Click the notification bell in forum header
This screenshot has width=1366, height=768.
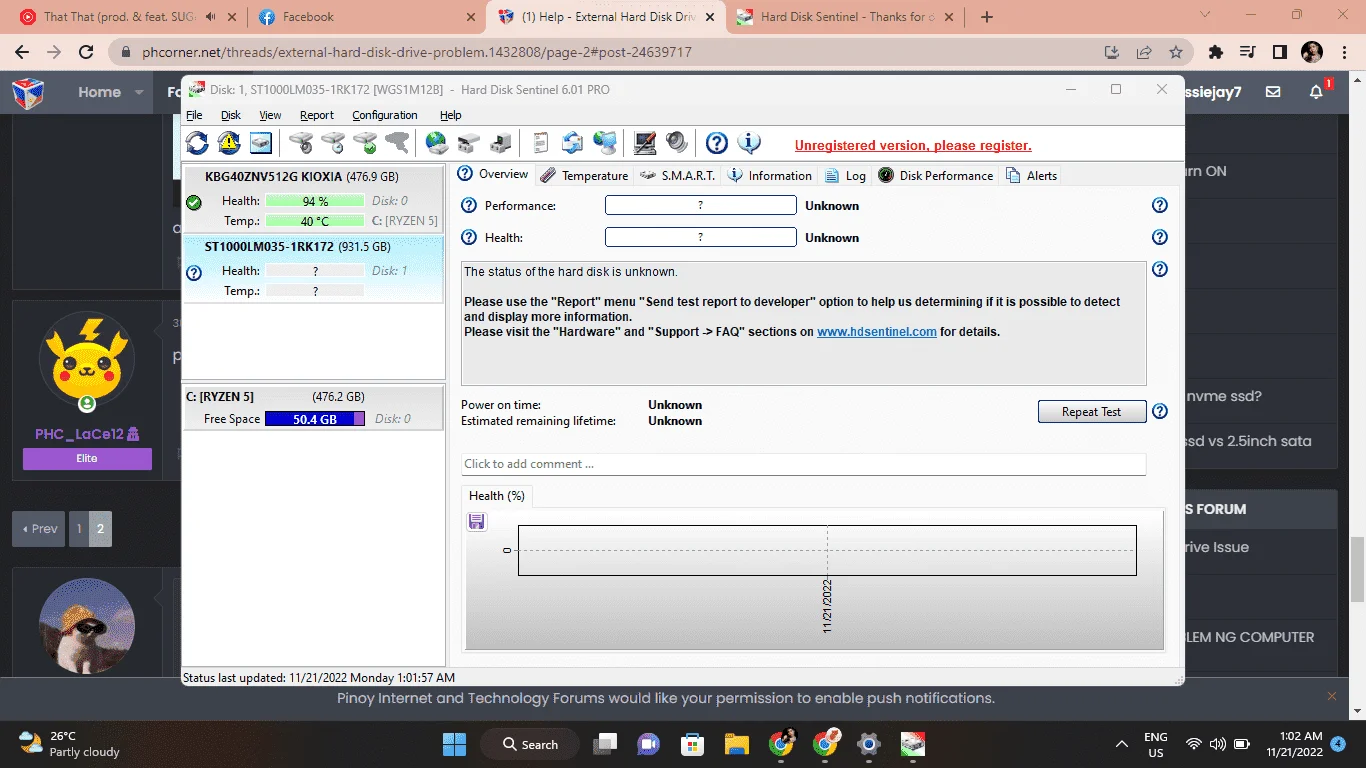coord(1316,91)
